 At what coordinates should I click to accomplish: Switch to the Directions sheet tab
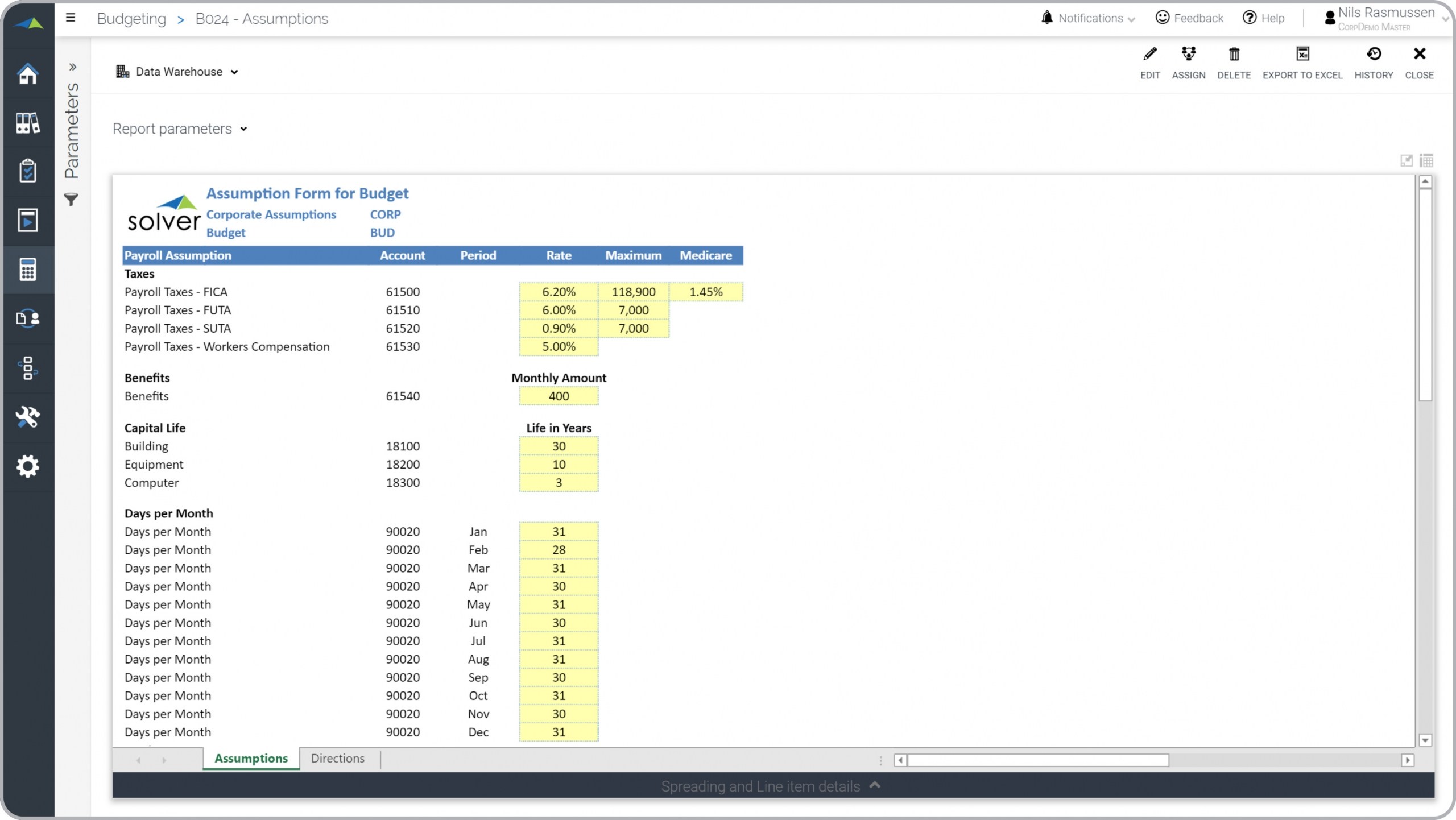337,758
